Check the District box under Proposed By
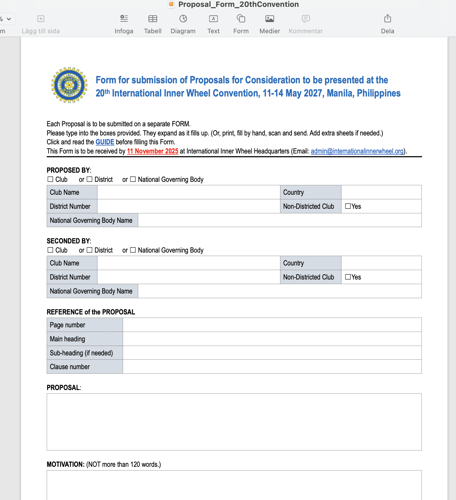The height and width of the screenshot is (500, 456). [x=89, y=179]
